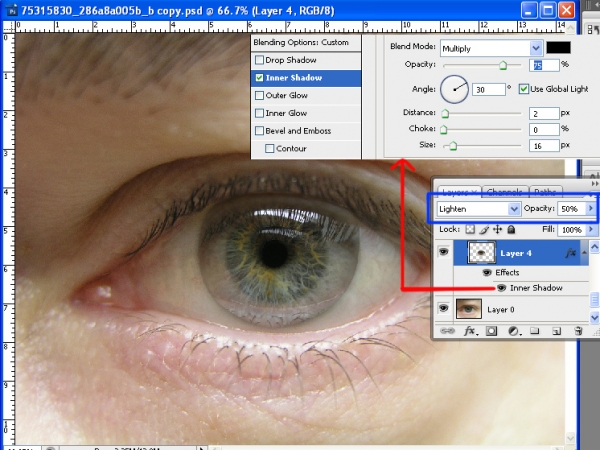
Task: Click the Angle dial control
Action: [x=454, y=89]
